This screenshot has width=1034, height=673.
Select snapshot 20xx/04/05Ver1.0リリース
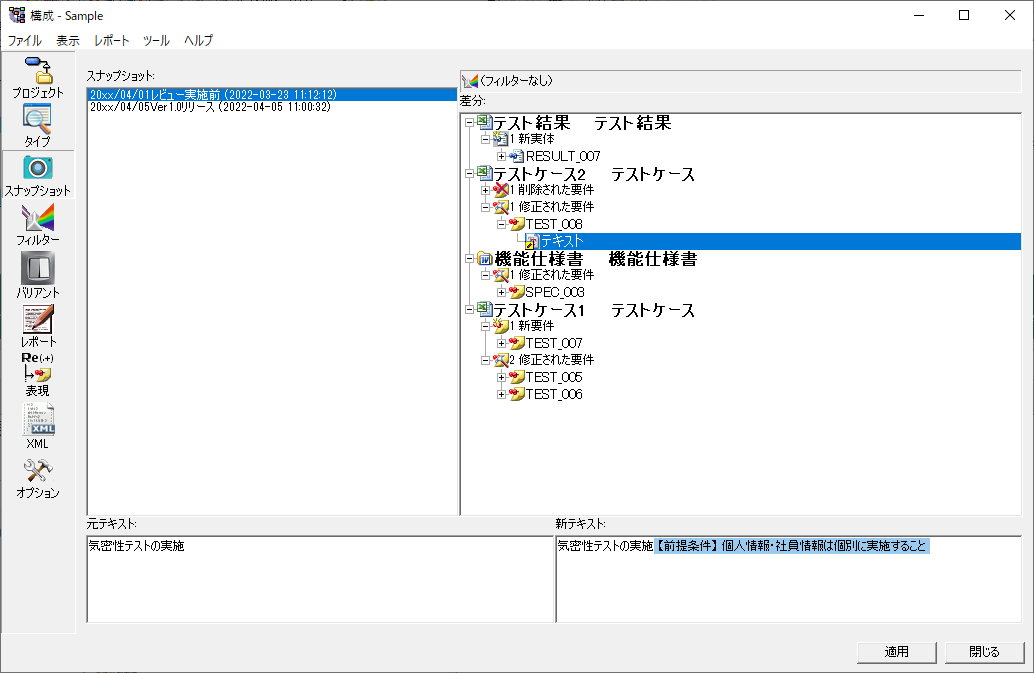click(210, 108)
